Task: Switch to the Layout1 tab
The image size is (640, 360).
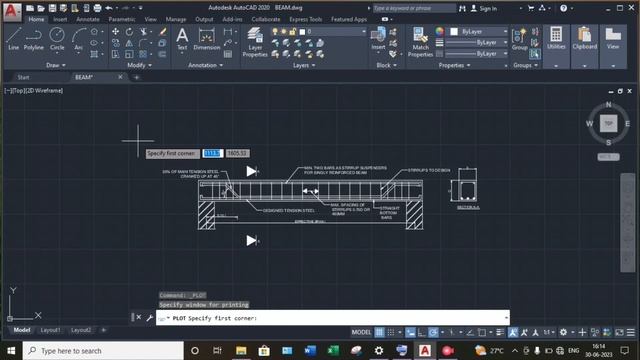Action: [50, 330]
